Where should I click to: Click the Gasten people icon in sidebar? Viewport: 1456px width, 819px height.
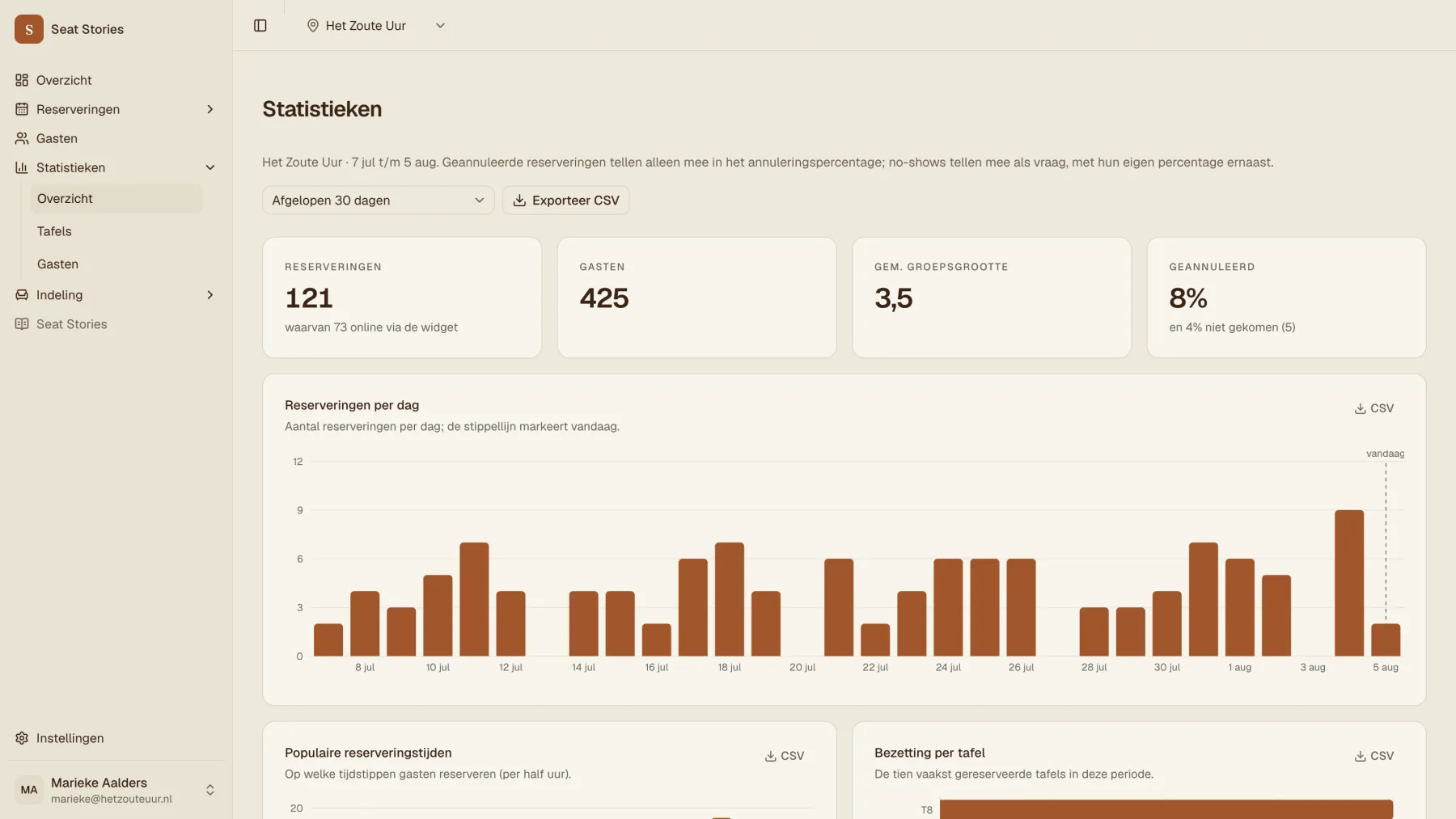coord(22,138)
